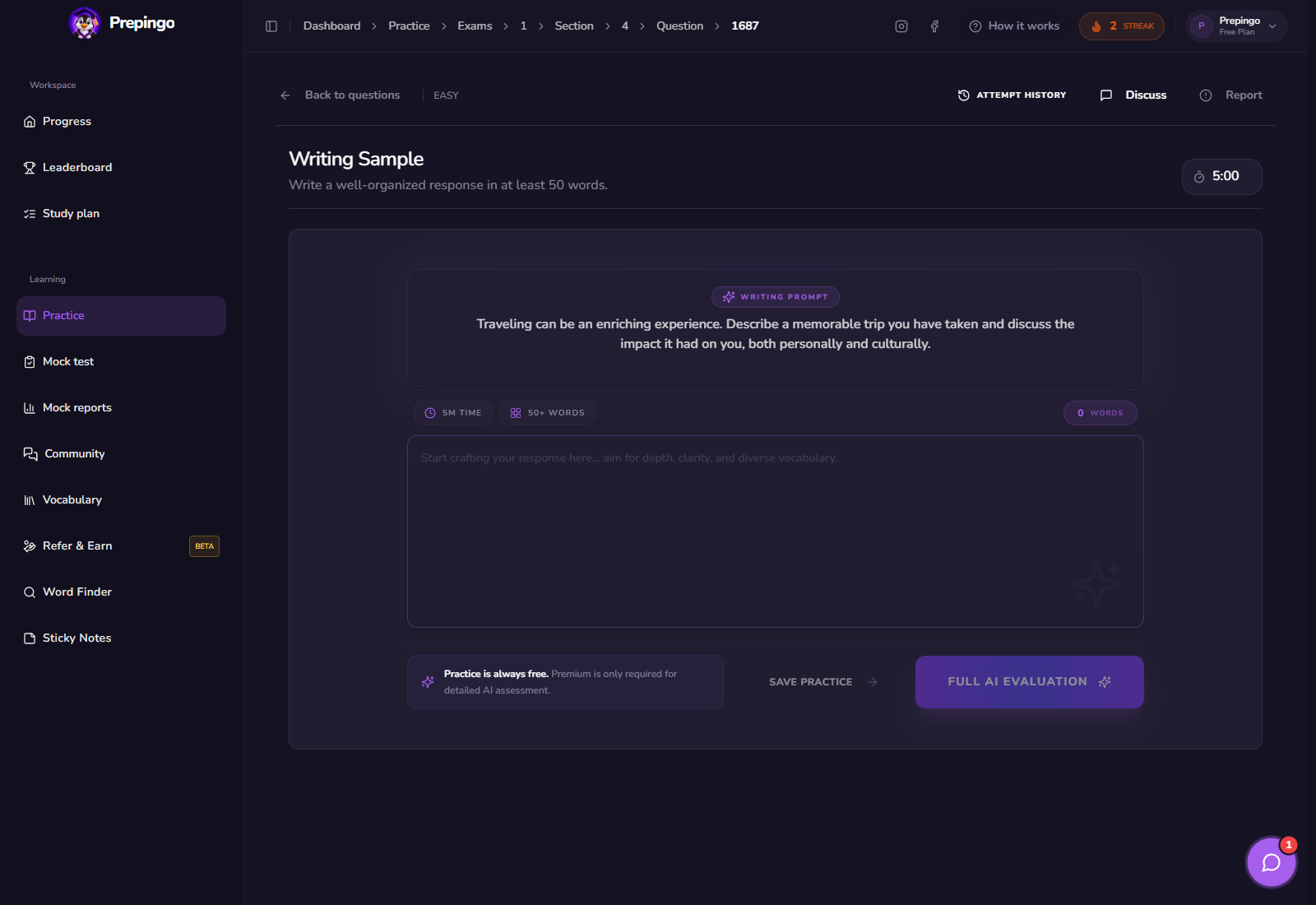Click the Report icon
Viewport: 1316px width, 905px height.
pos(1206,95)
